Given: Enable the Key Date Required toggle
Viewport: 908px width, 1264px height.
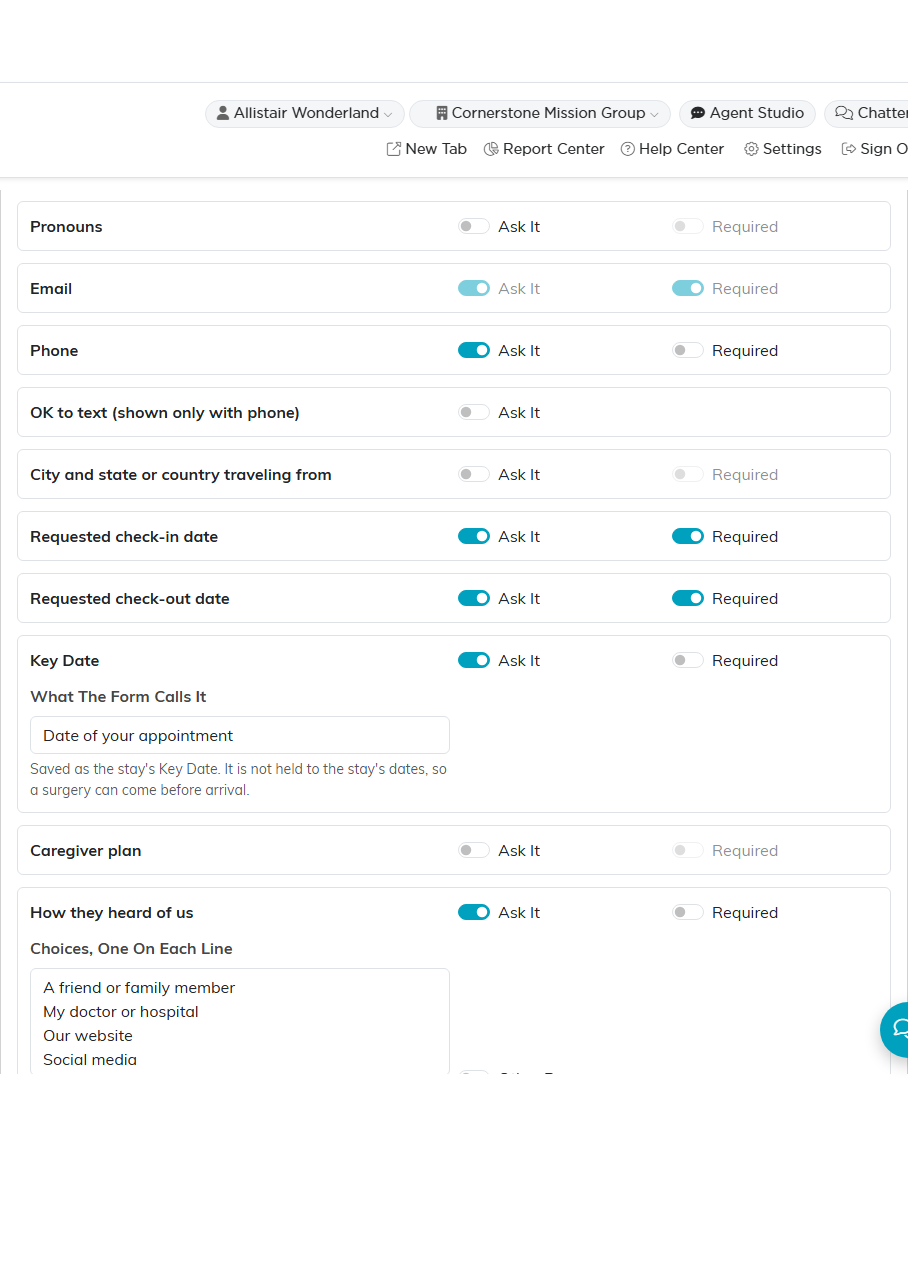Looking at the screenshot, I should [688, 660].
